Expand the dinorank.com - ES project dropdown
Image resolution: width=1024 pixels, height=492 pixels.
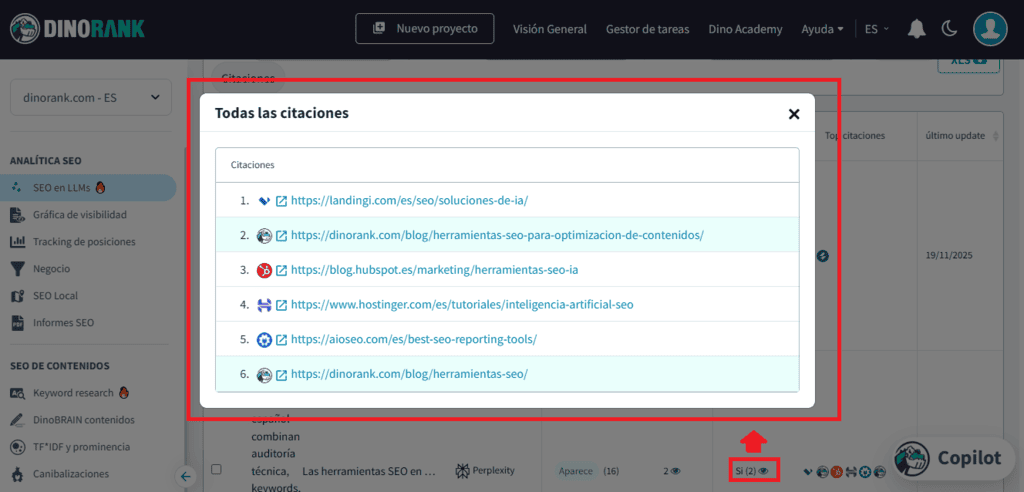[91, 97]
